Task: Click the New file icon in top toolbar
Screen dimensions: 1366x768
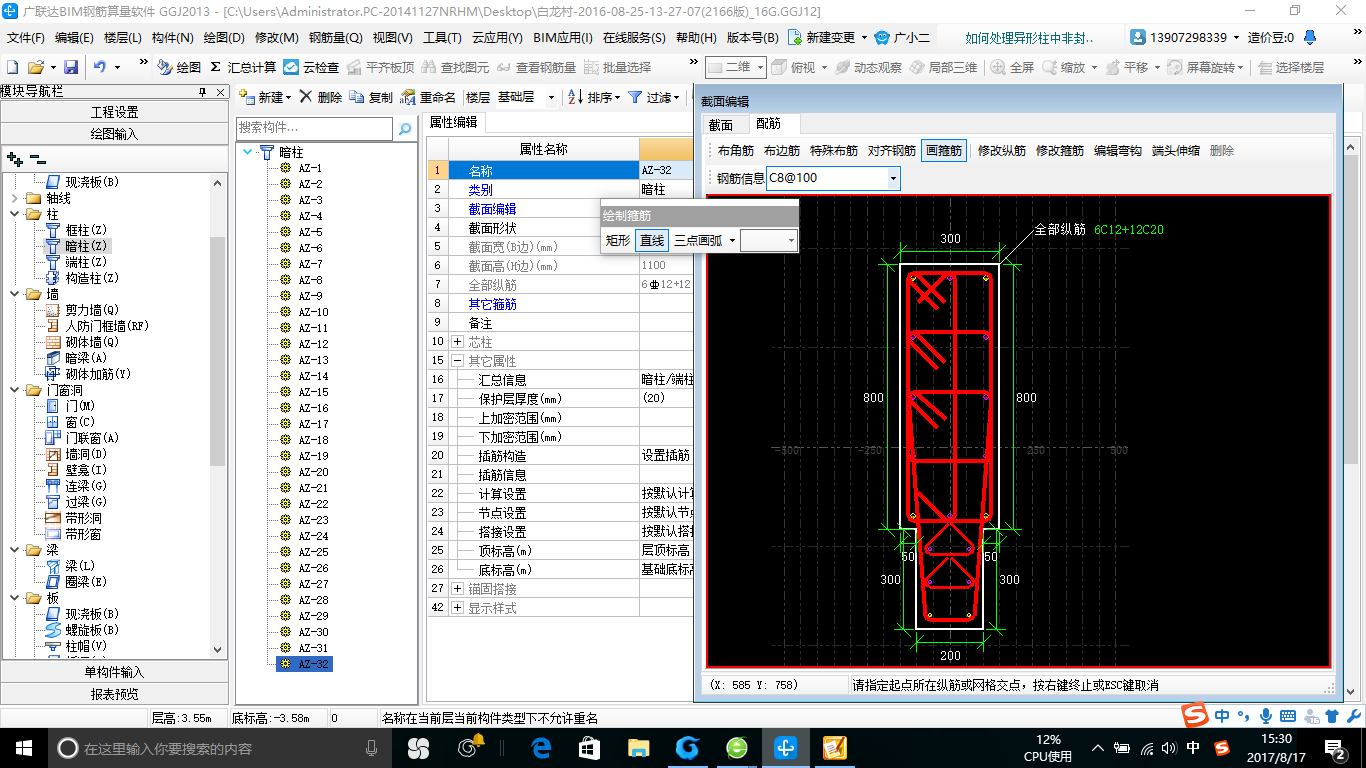Action: pyautogui.click(x=12, y=67)
